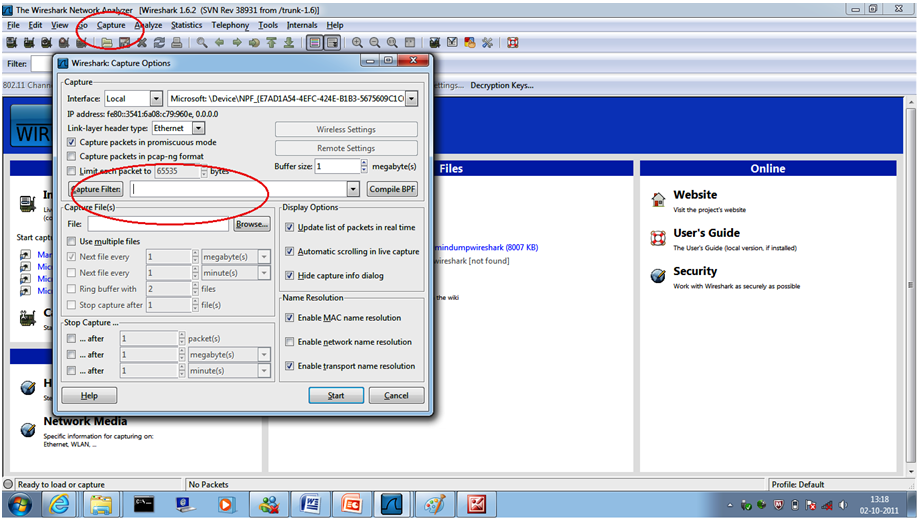Open the Show capture options toolbar icon
Image resolution: width=920 pixels, height=521 pixels.
pos(29,43)
